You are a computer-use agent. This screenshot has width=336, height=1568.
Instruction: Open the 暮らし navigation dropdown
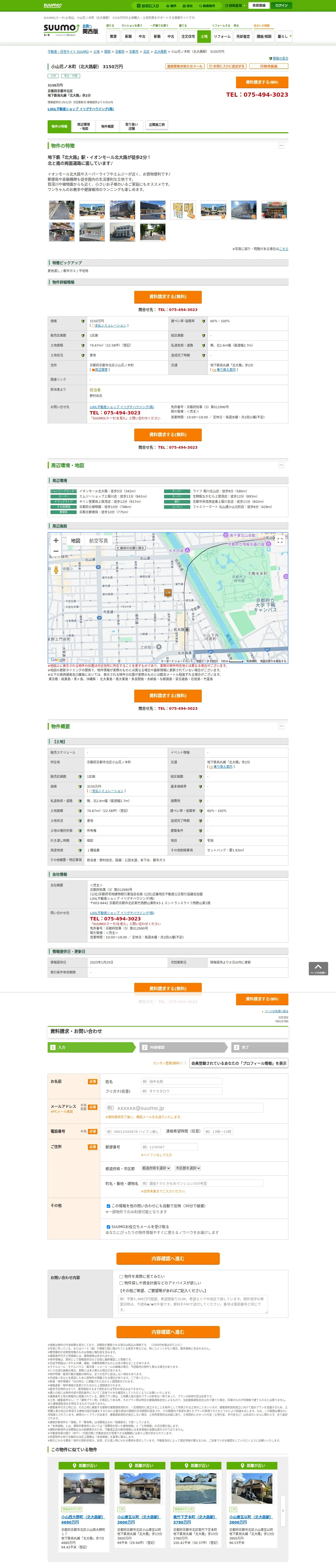click(x=284, y=37)
